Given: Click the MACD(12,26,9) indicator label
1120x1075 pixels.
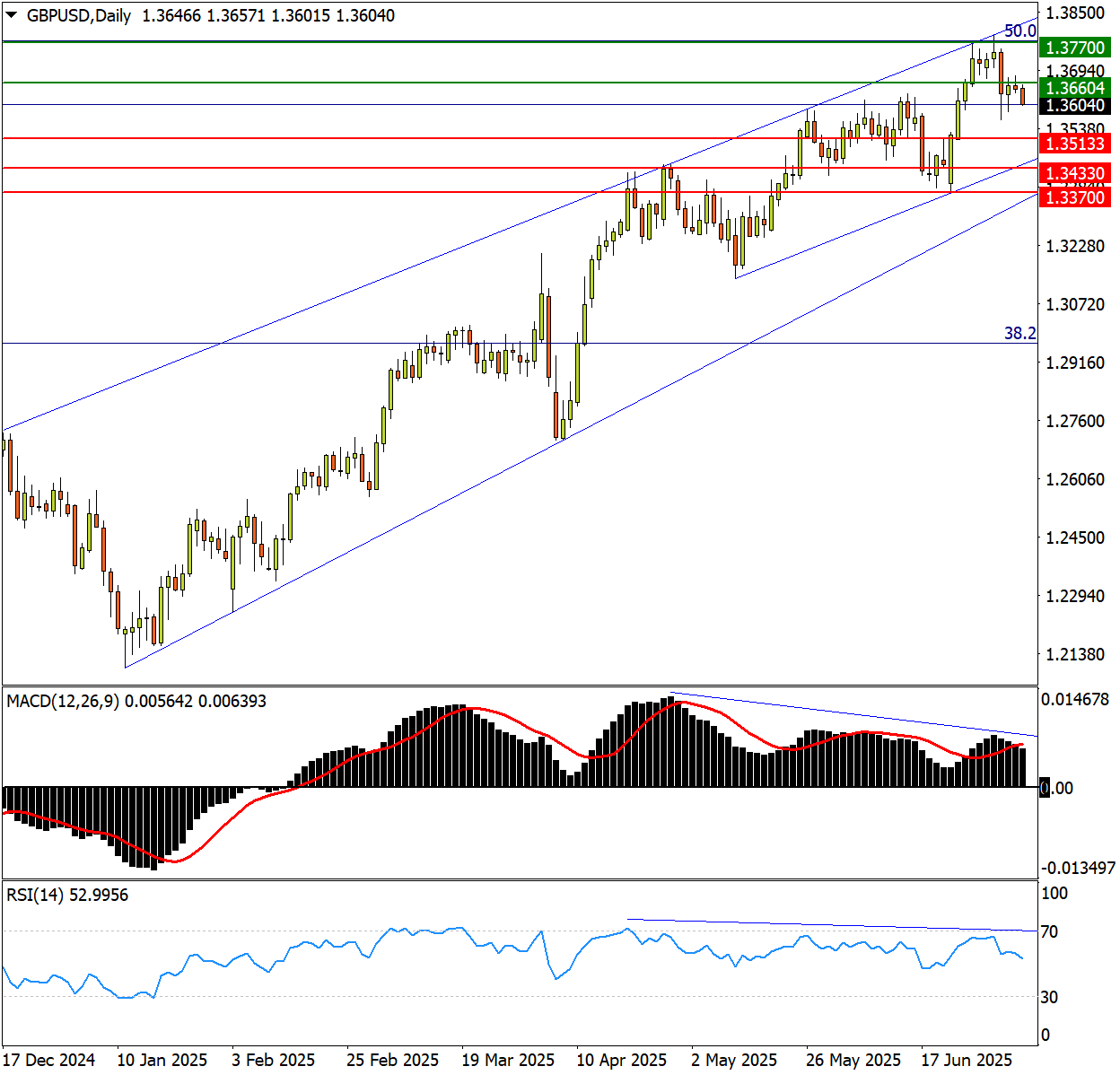Looking at the screenshot, I should (63, 701).
